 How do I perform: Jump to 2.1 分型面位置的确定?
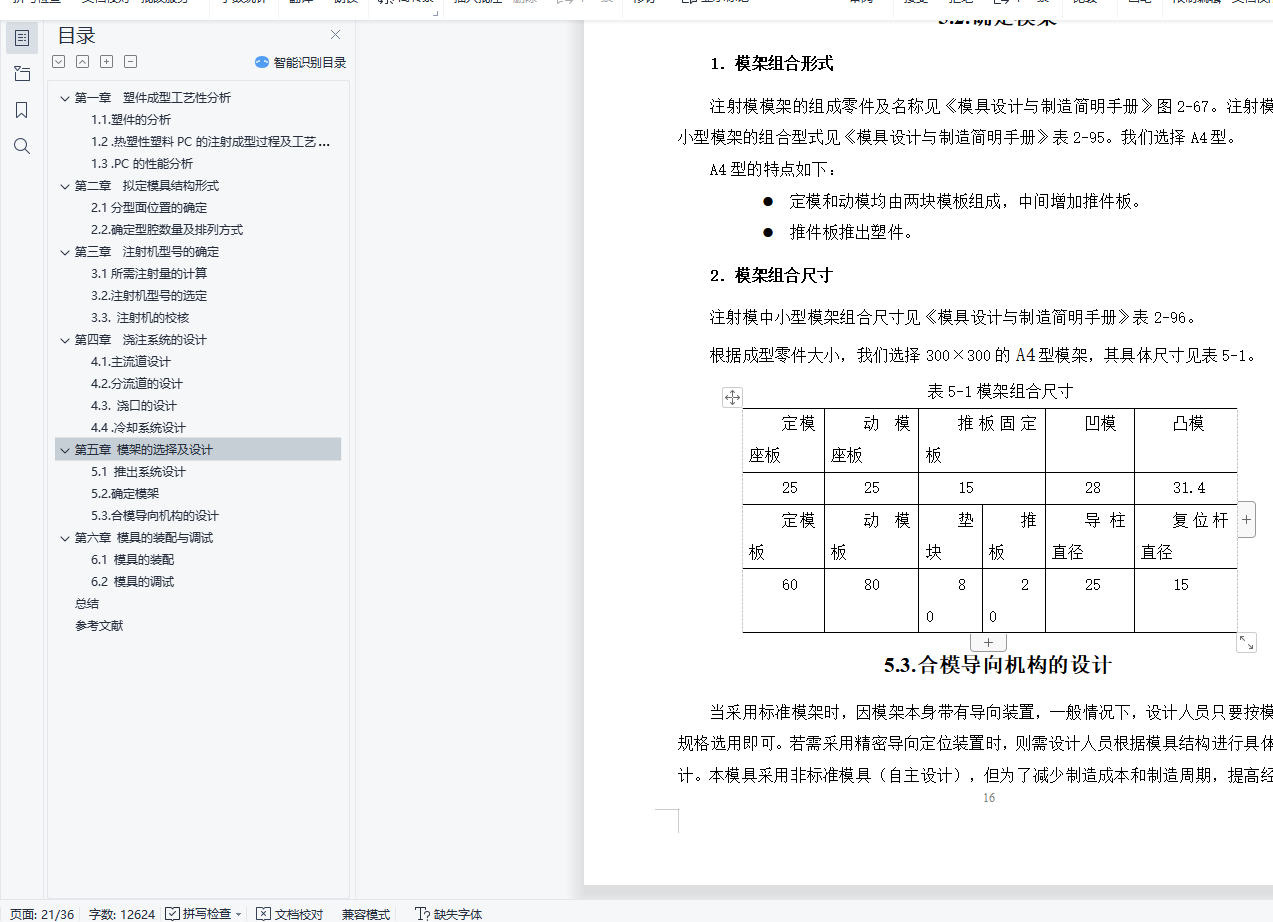coord(149,207)
